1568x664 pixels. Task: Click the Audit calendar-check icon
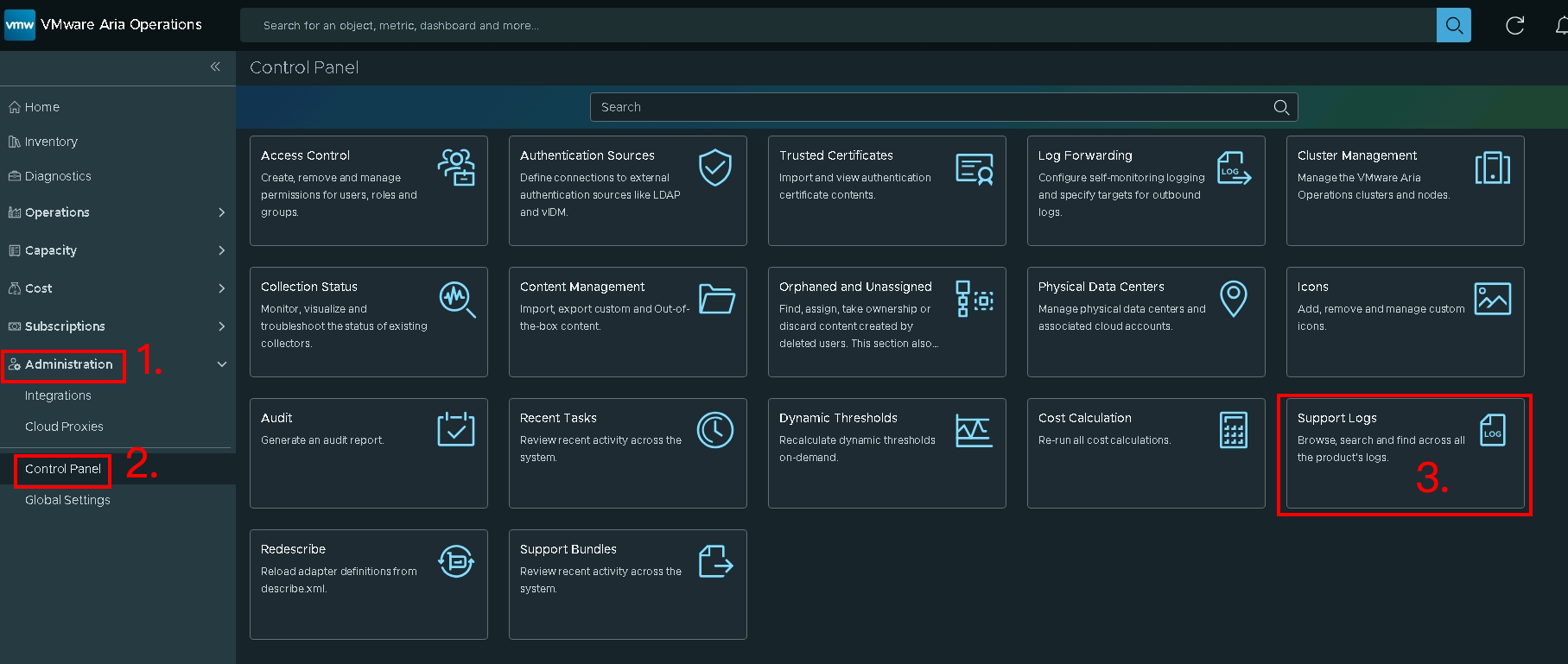click(456, 429)
